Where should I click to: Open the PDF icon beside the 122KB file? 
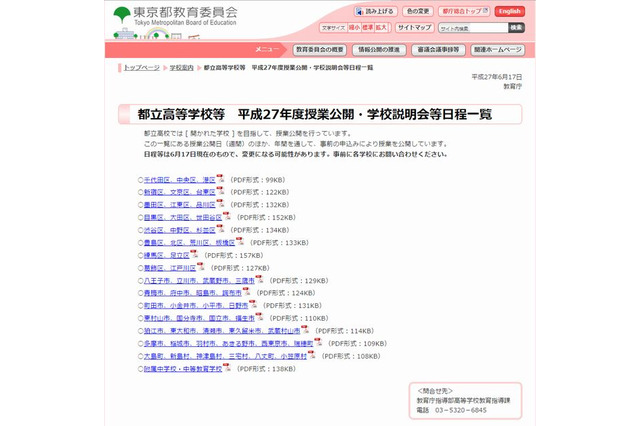[220, 191]
